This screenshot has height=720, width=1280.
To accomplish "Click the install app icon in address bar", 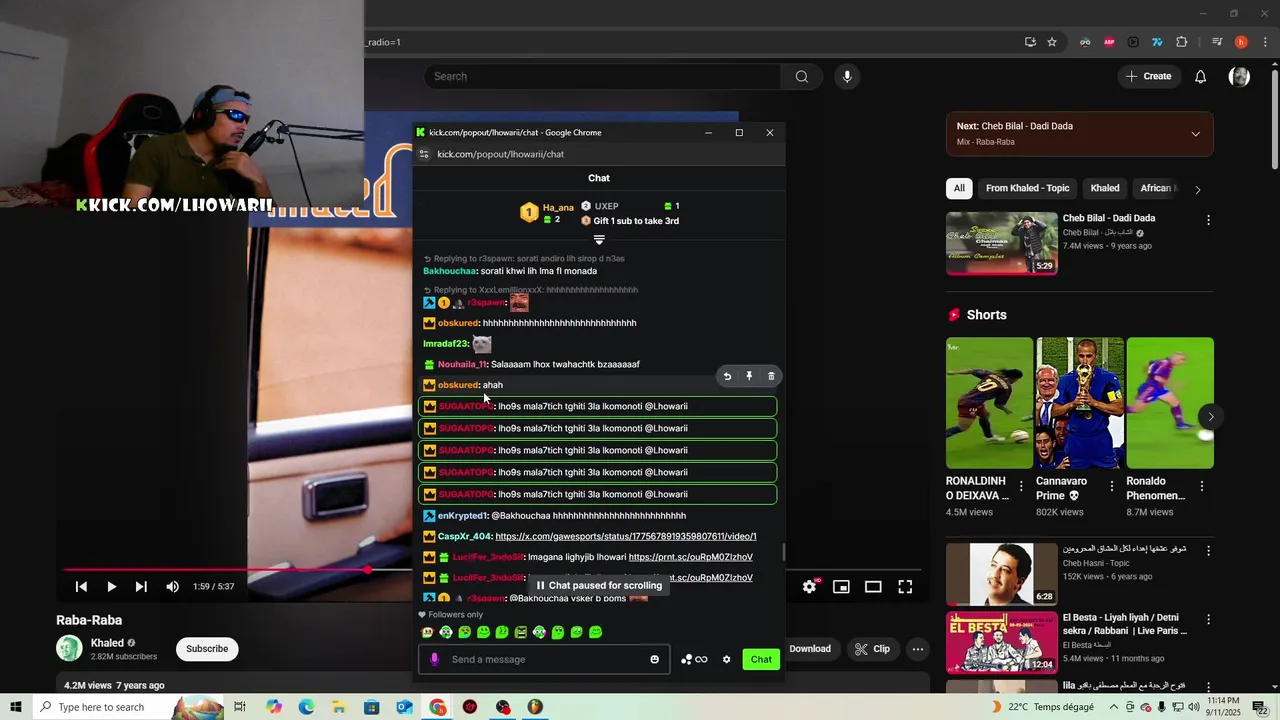I will 1030,42.
